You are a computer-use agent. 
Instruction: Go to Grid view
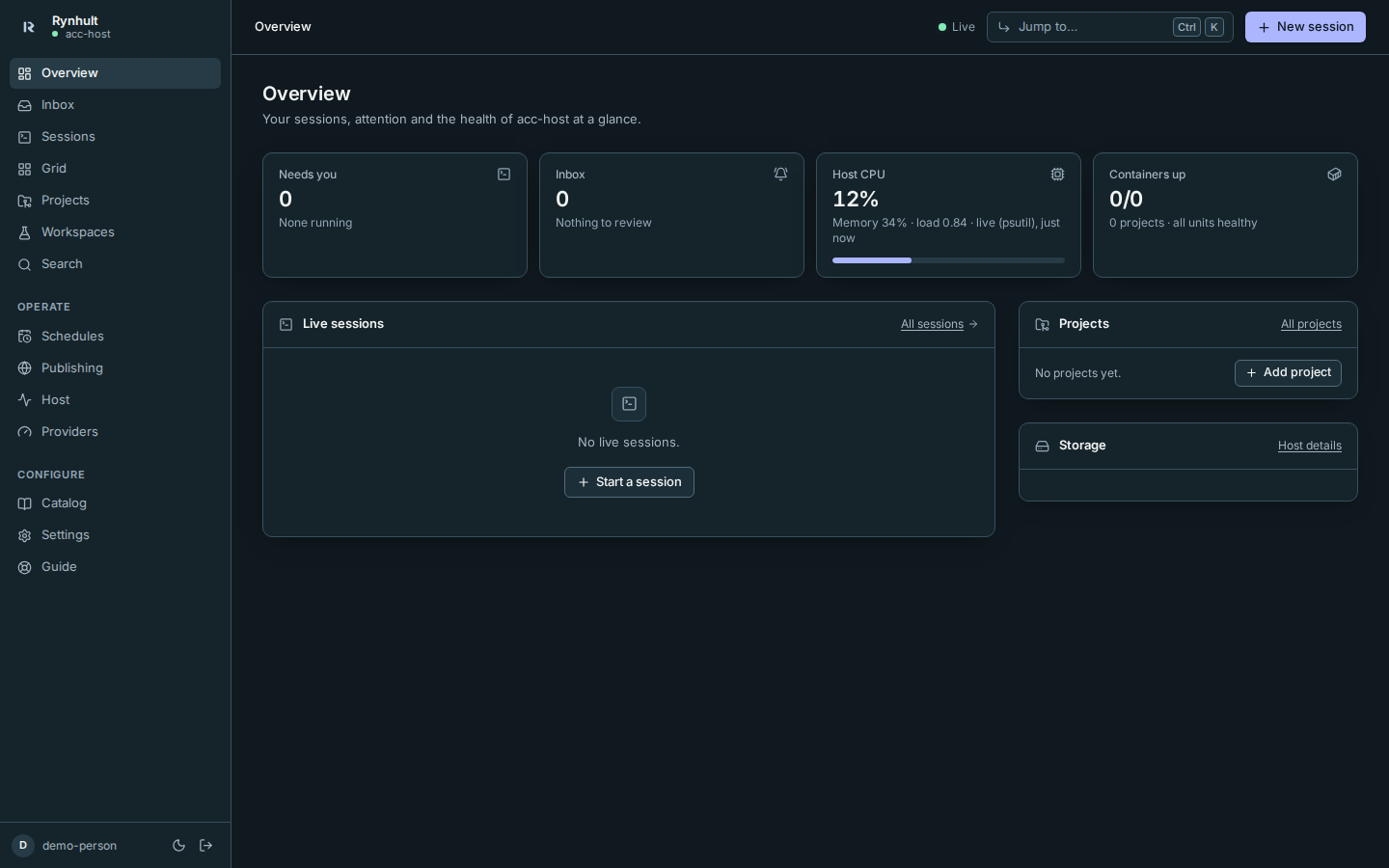click(115, 169)
